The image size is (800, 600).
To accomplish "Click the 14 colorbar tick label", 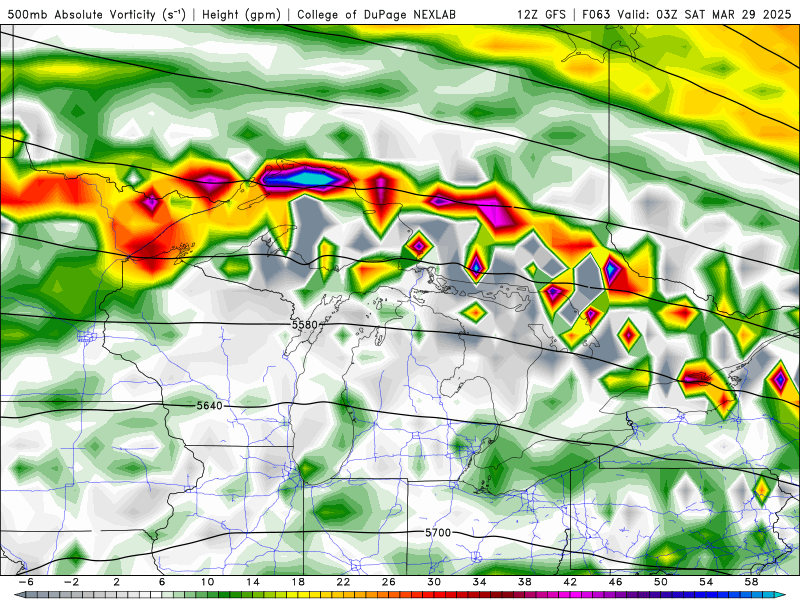I will click(x=253, y=582).
